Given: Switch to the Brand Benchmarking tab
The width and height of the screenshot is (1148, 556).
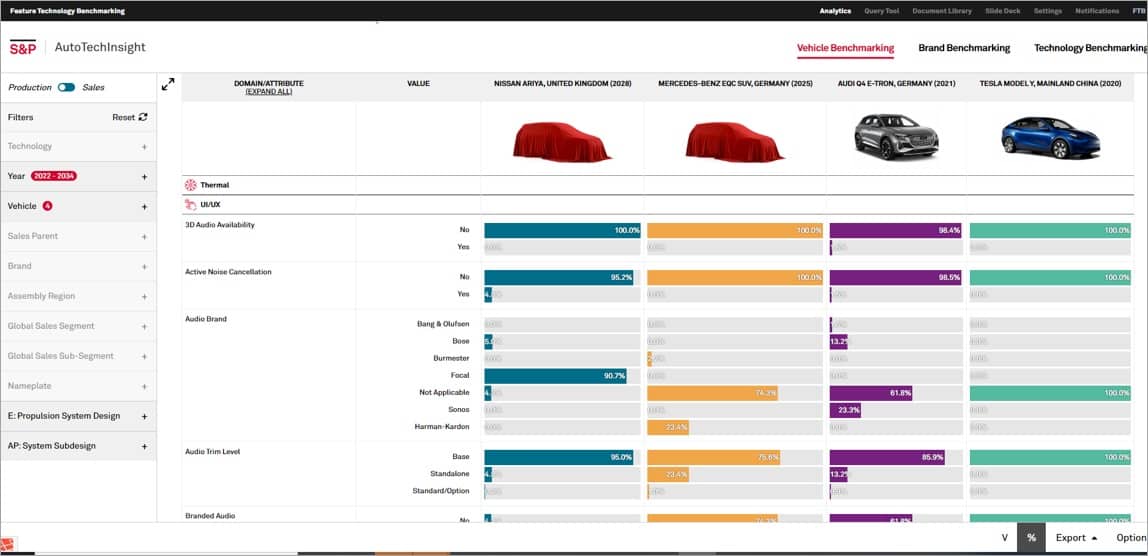Looking at the screenshot, I should pos(964,48).
